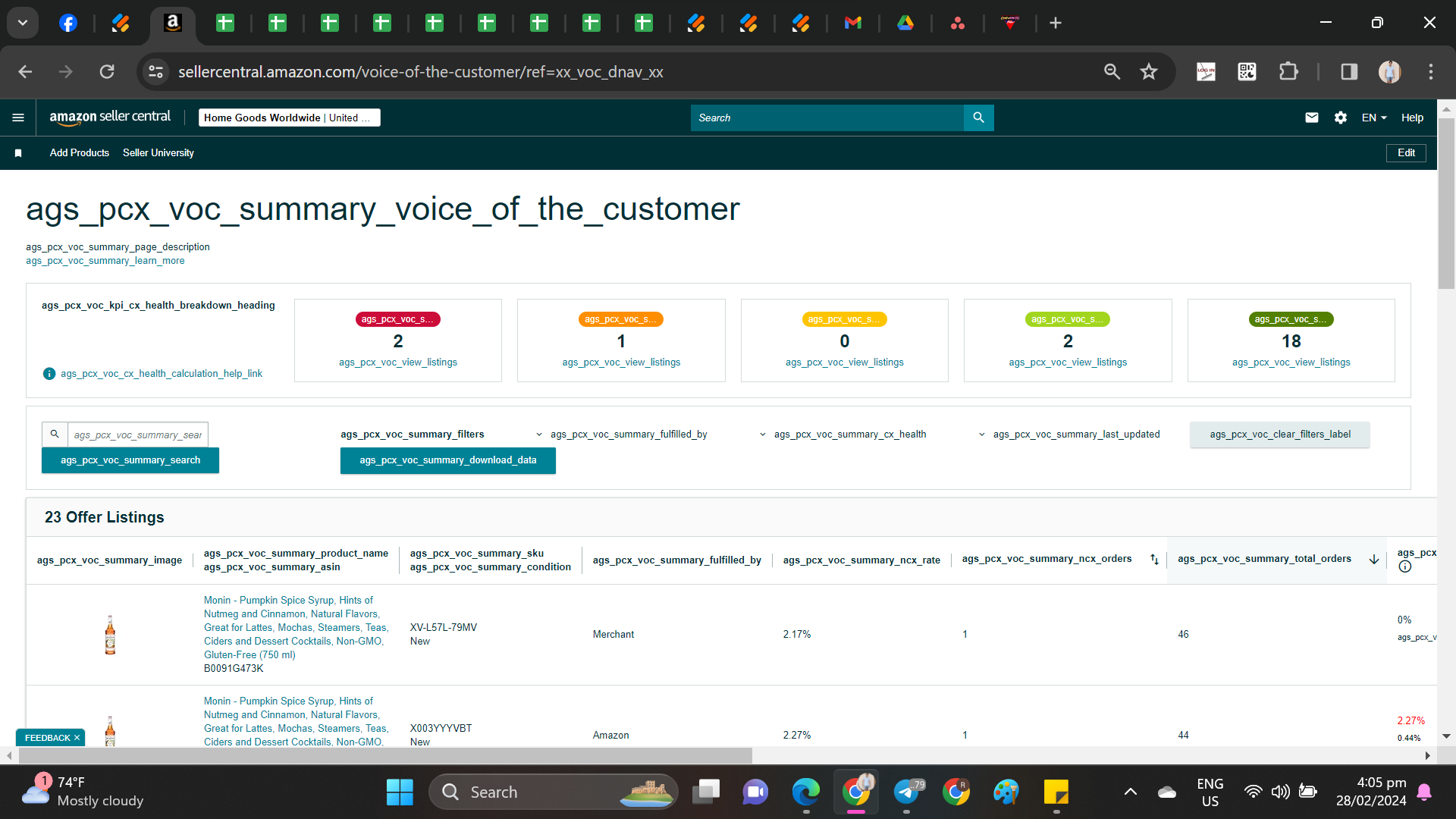1456x819 pixels.
Task: Open Add Products menu item
Action: click(80, 153)
